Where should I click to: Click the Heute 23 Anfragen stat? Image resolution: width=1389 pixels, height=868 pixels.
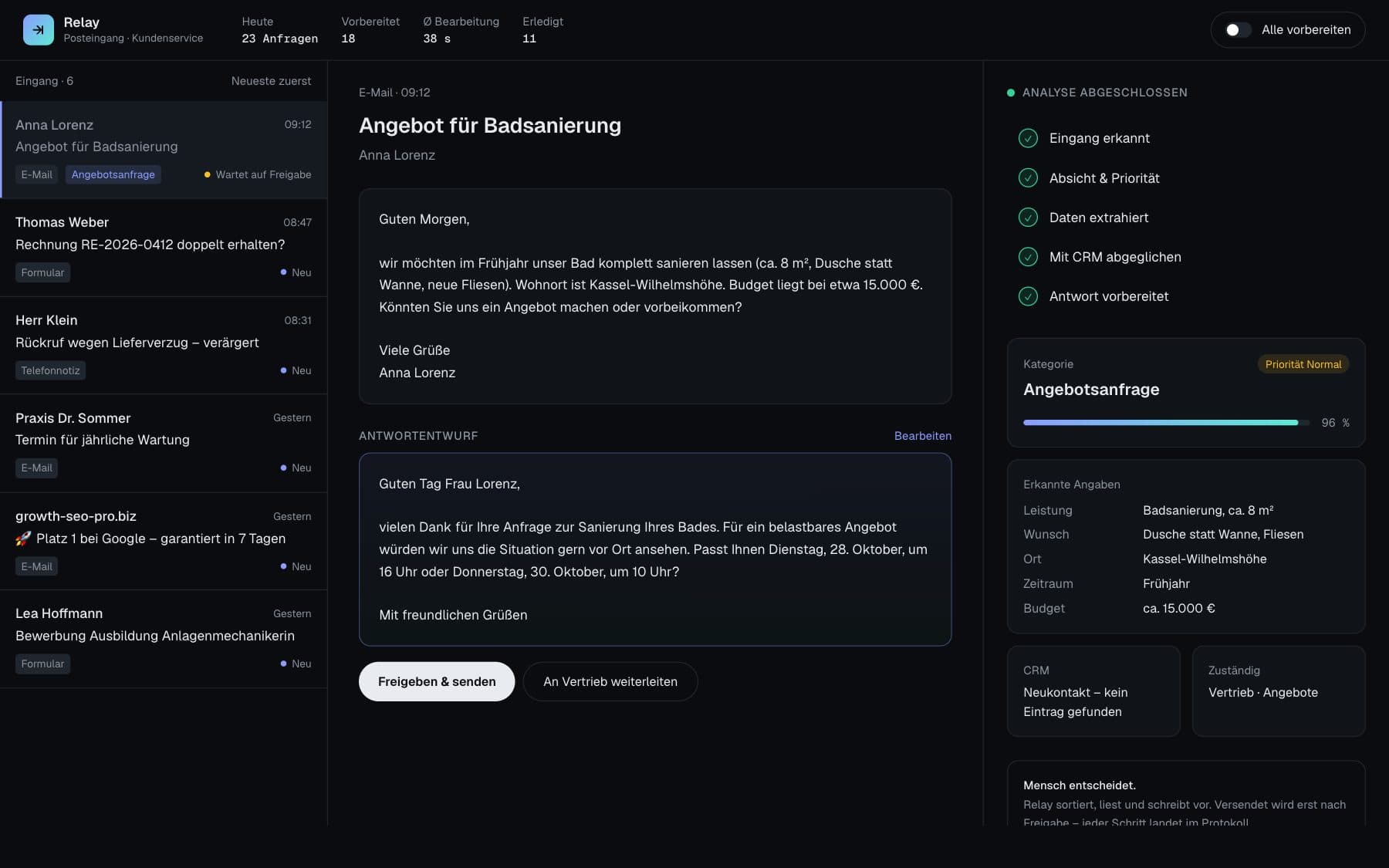(x=279, y=30)
